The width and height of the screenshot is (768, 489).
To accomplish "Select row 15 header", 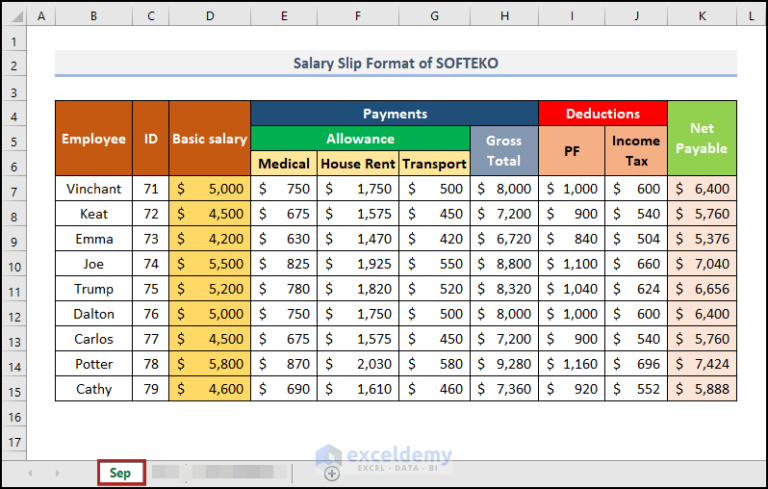I will tap(14, 391).
